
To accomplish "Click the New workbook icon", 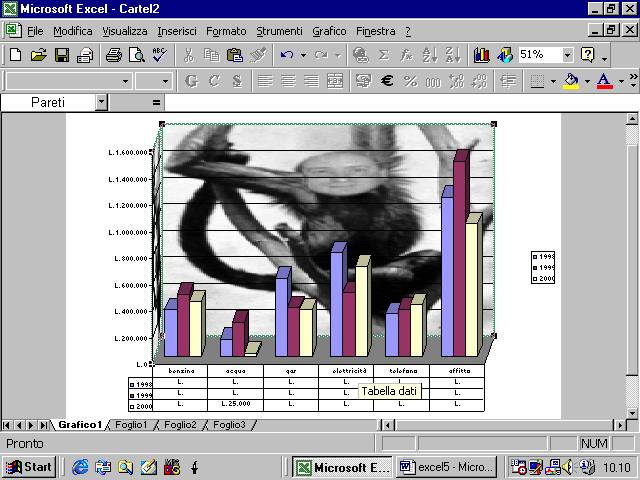I will [x=15, y=55].
